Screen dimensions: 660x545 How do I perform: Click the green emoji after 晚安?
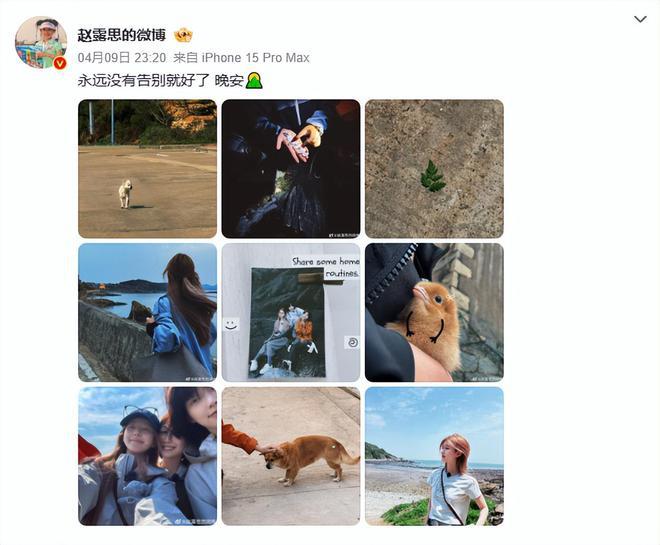click(254, 80)
